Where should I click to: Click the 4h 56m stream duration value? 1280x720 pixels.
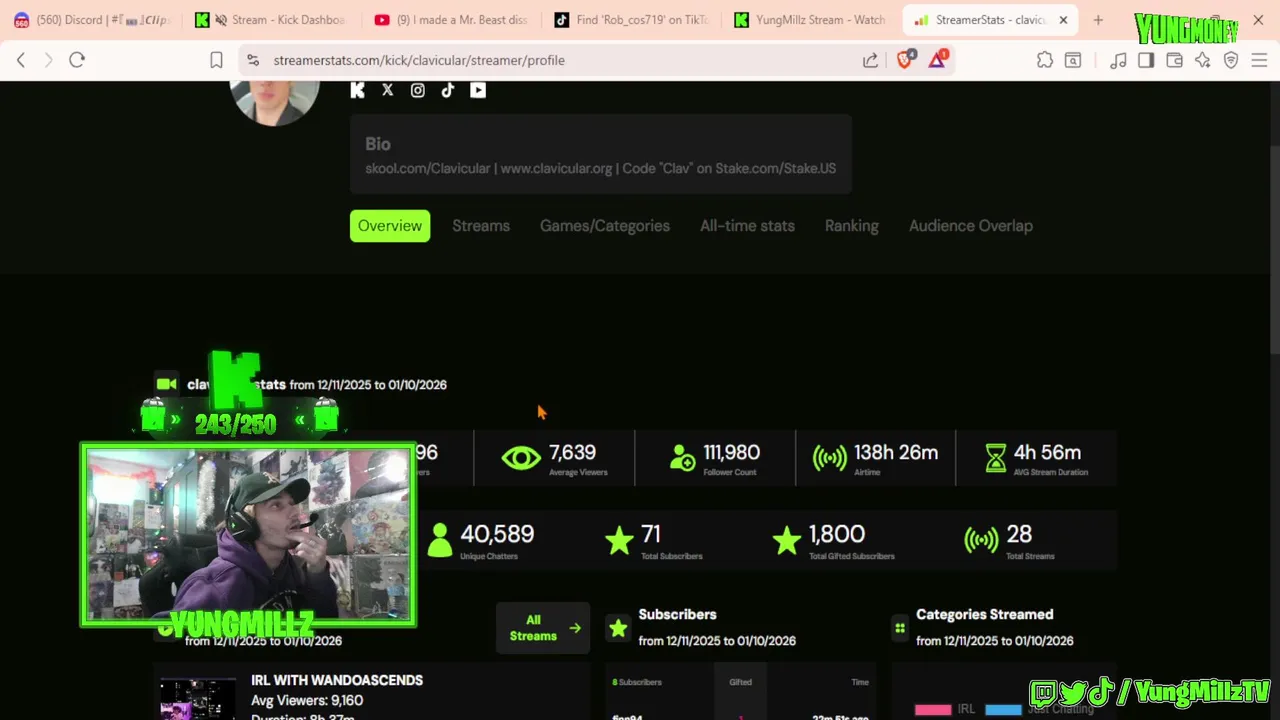1047,453
